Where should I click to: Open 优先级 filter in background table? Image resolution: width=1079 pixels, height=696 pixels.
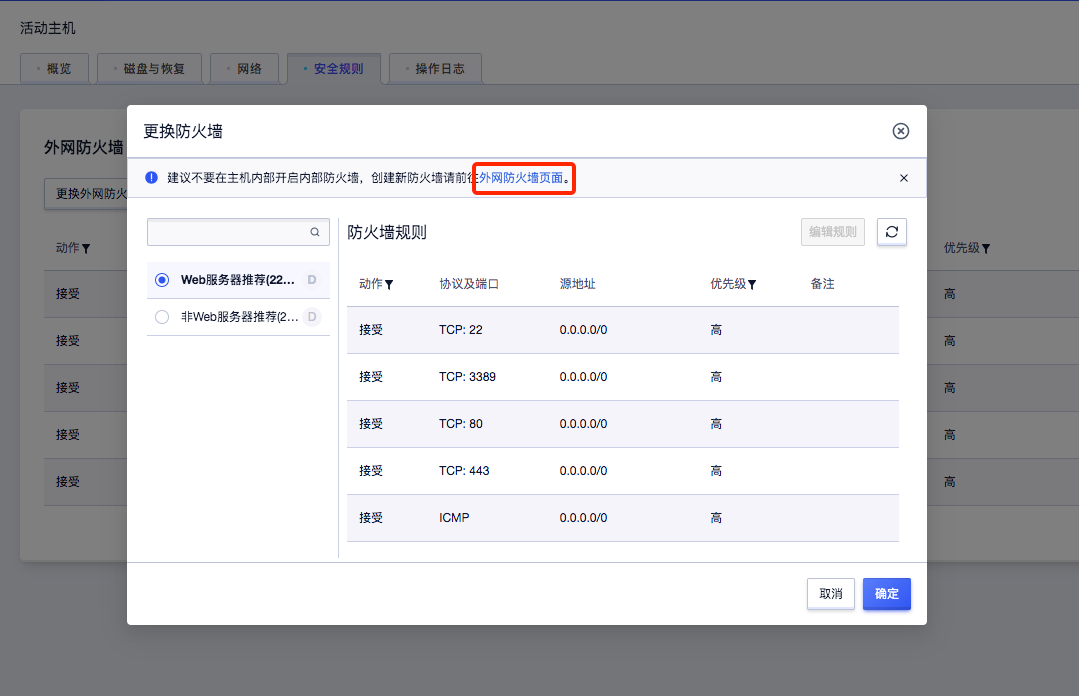click(x=985, y=249)
